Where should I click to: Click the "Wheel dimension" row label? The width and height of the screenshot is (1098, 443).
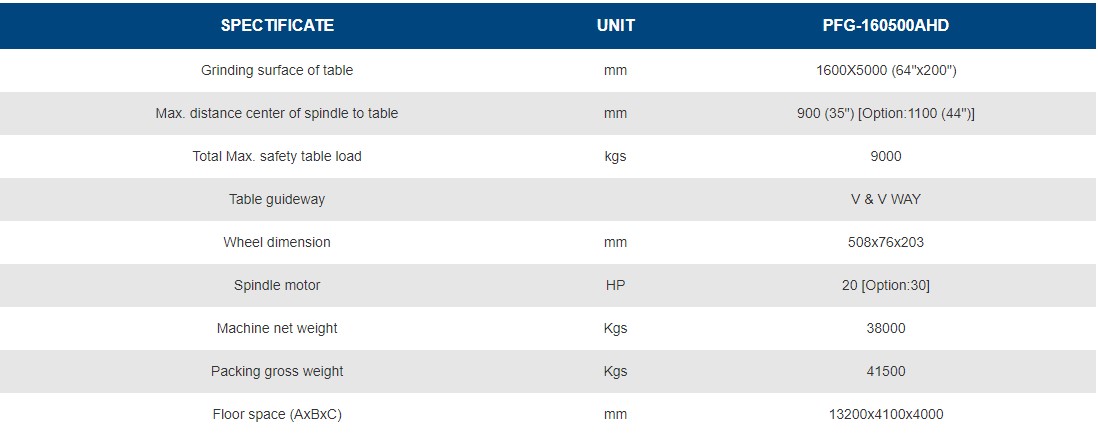pyautogui.click(x=277, y=243)
